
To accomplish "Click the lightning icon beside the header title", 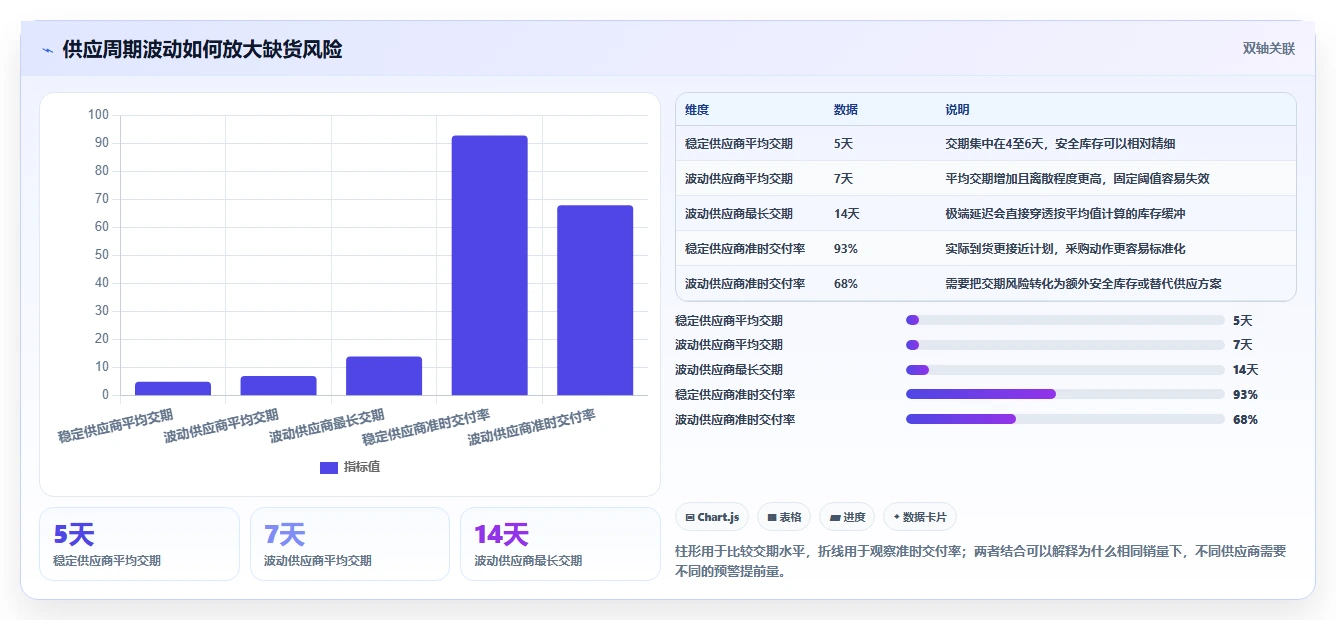I will click(48, 49).
